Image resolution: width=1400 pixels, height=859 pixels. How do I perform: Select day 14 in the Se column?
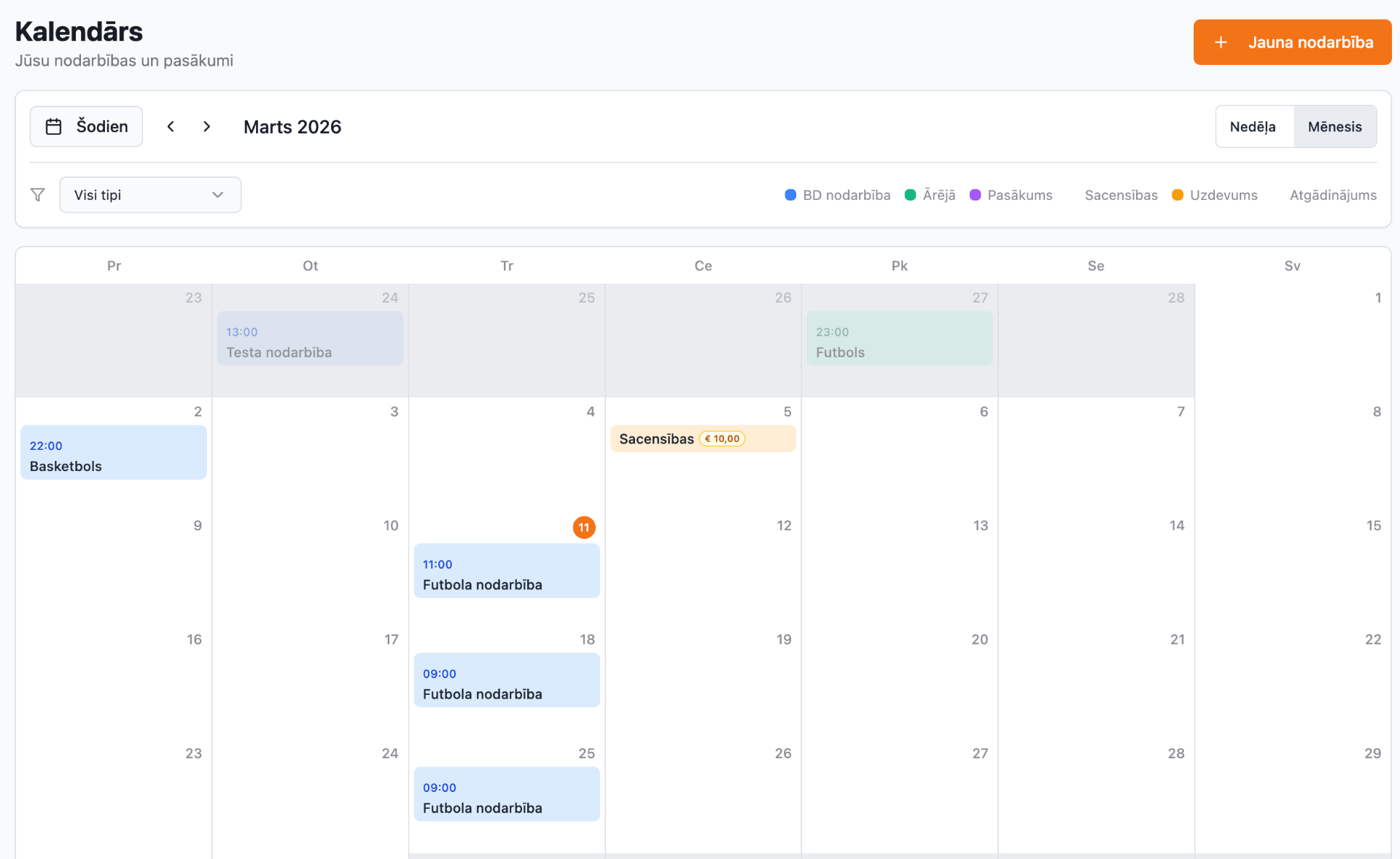[x=1177, y=526]
